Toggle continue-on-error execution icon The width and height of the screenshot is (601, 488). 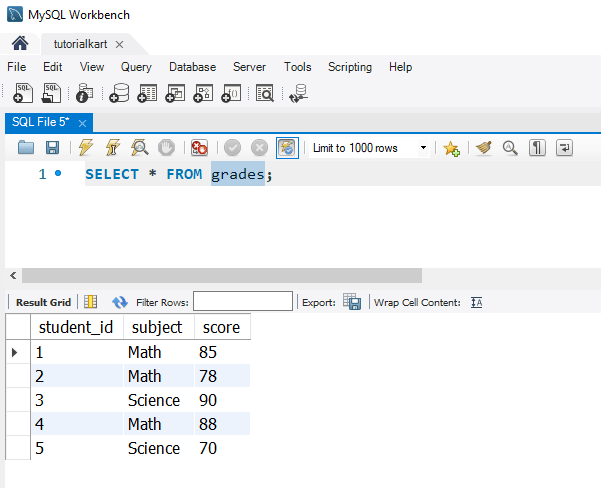[x=199, y=148]
